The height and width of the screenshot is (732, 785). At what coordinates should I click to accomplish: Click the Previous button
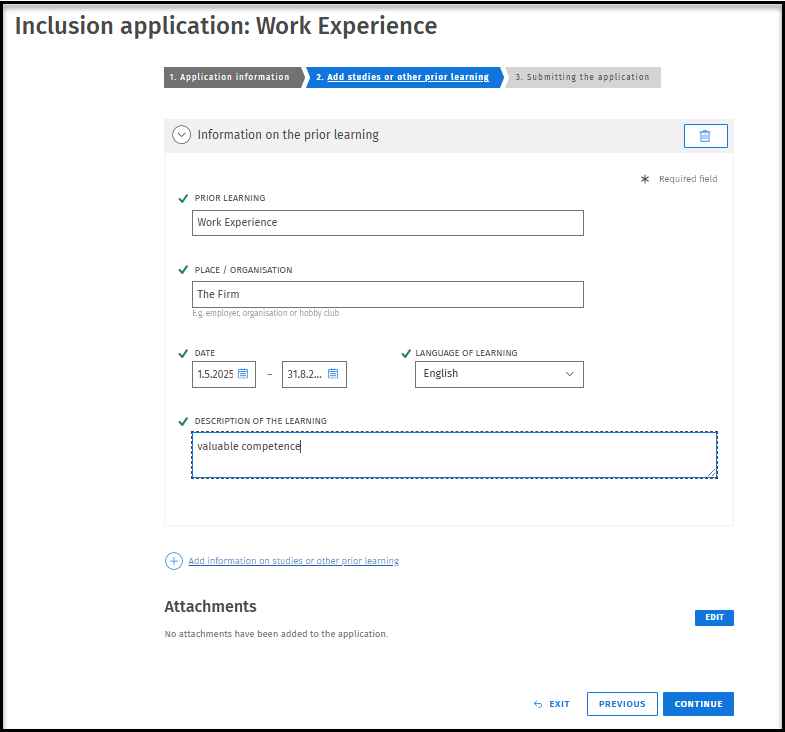pos(622,704)
